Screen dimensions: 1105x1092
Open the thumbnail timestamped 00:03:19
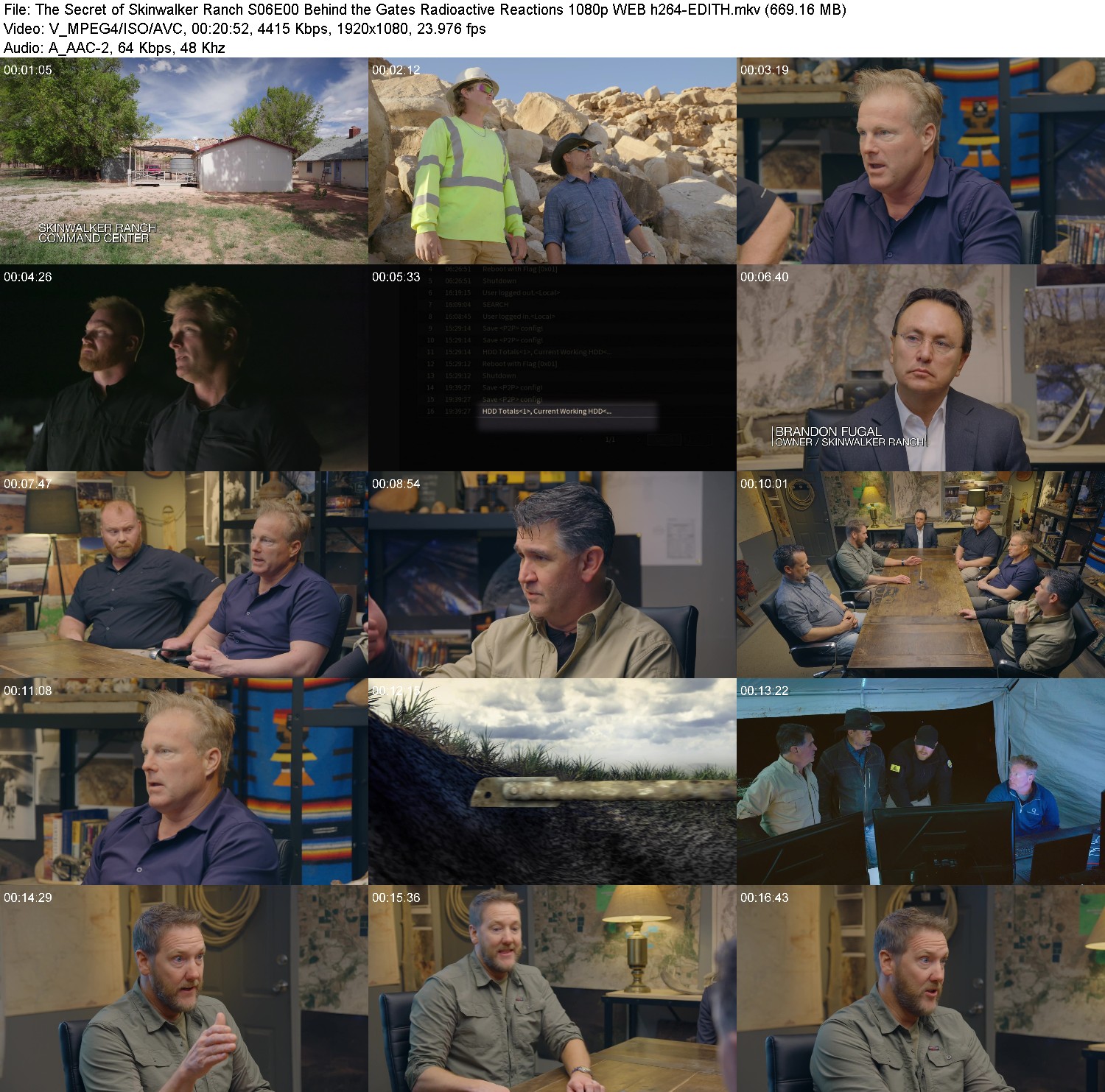(x=921, y=161)
